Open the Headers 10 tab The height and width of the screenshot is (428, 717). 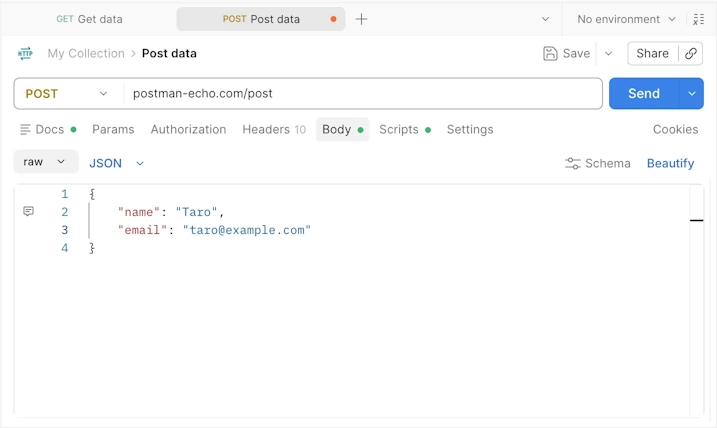tap(274, 130)
